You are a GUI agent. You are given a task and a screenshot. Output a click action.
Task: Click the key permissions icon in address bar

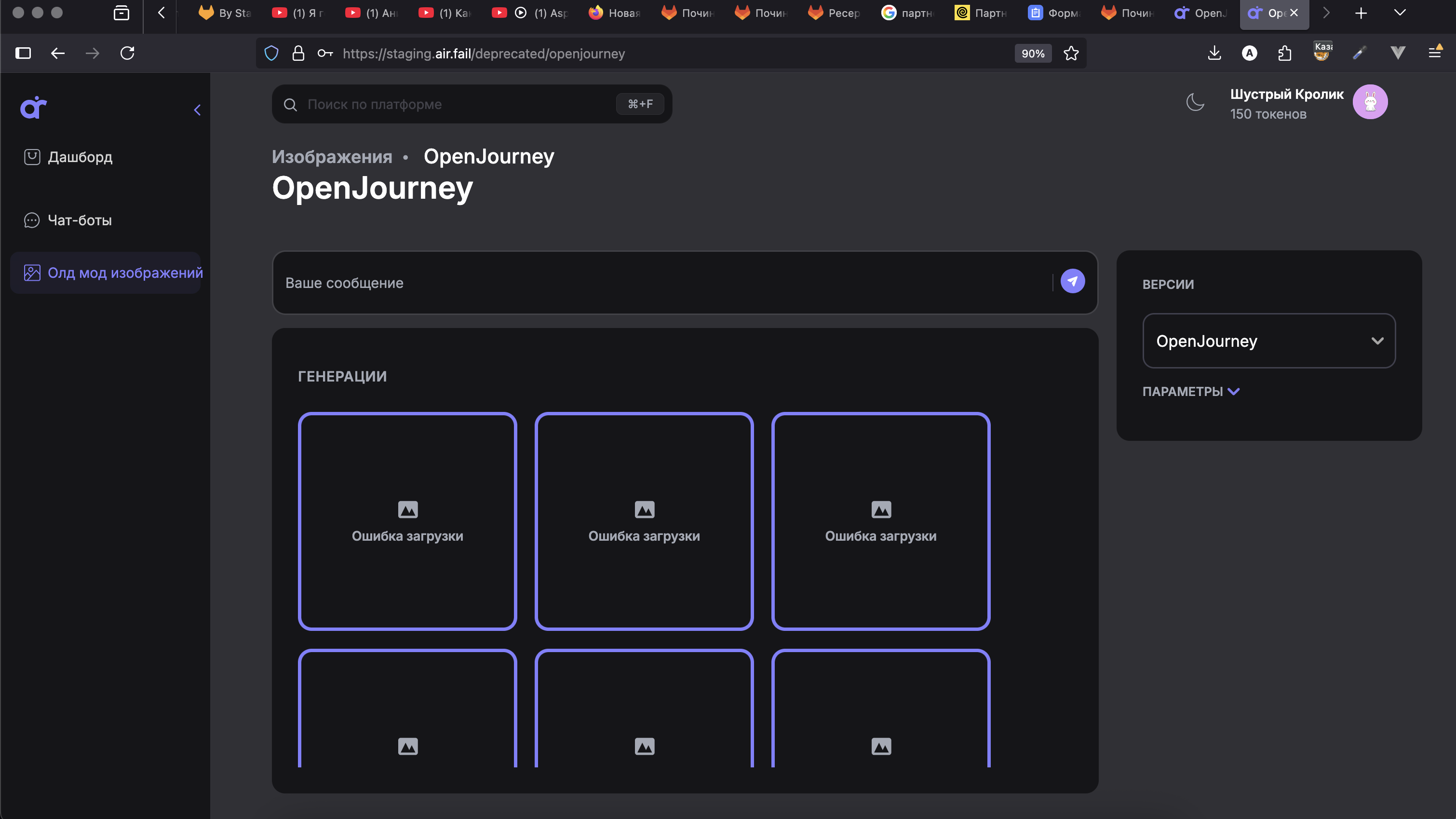(325, 53)
